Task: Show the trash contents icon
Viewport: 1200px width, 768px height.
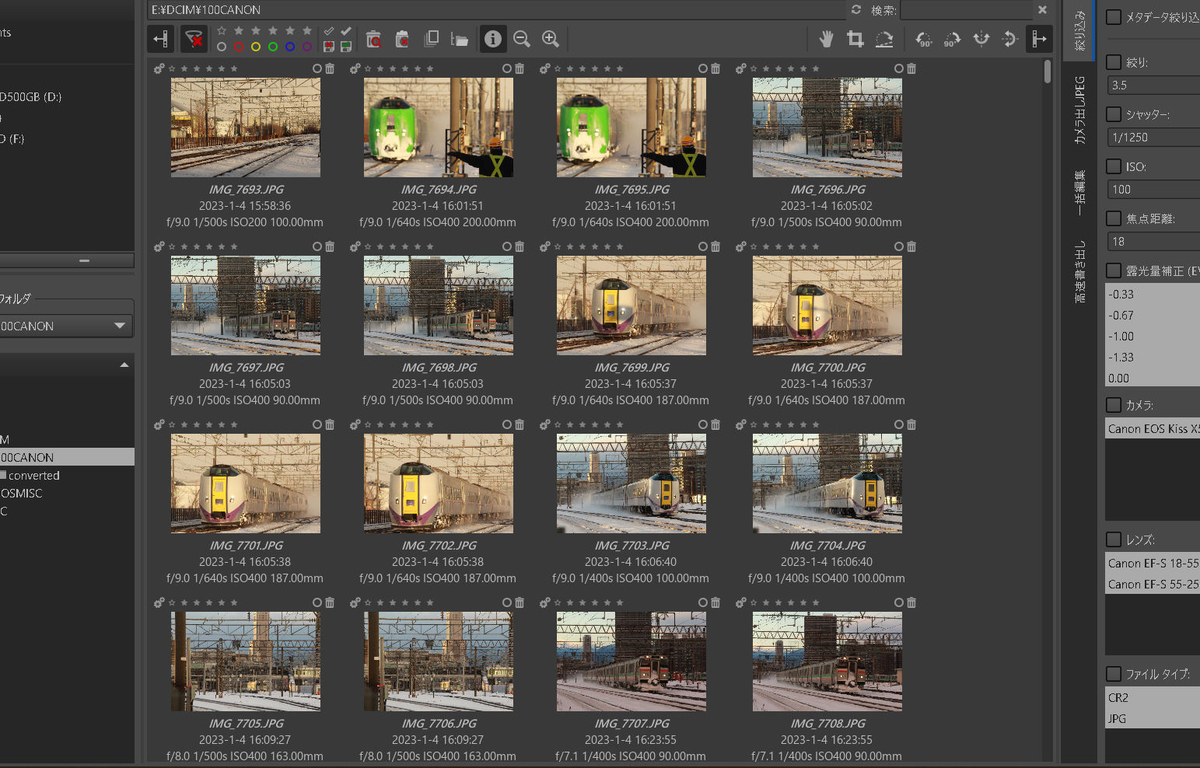Action: point(373,39)
